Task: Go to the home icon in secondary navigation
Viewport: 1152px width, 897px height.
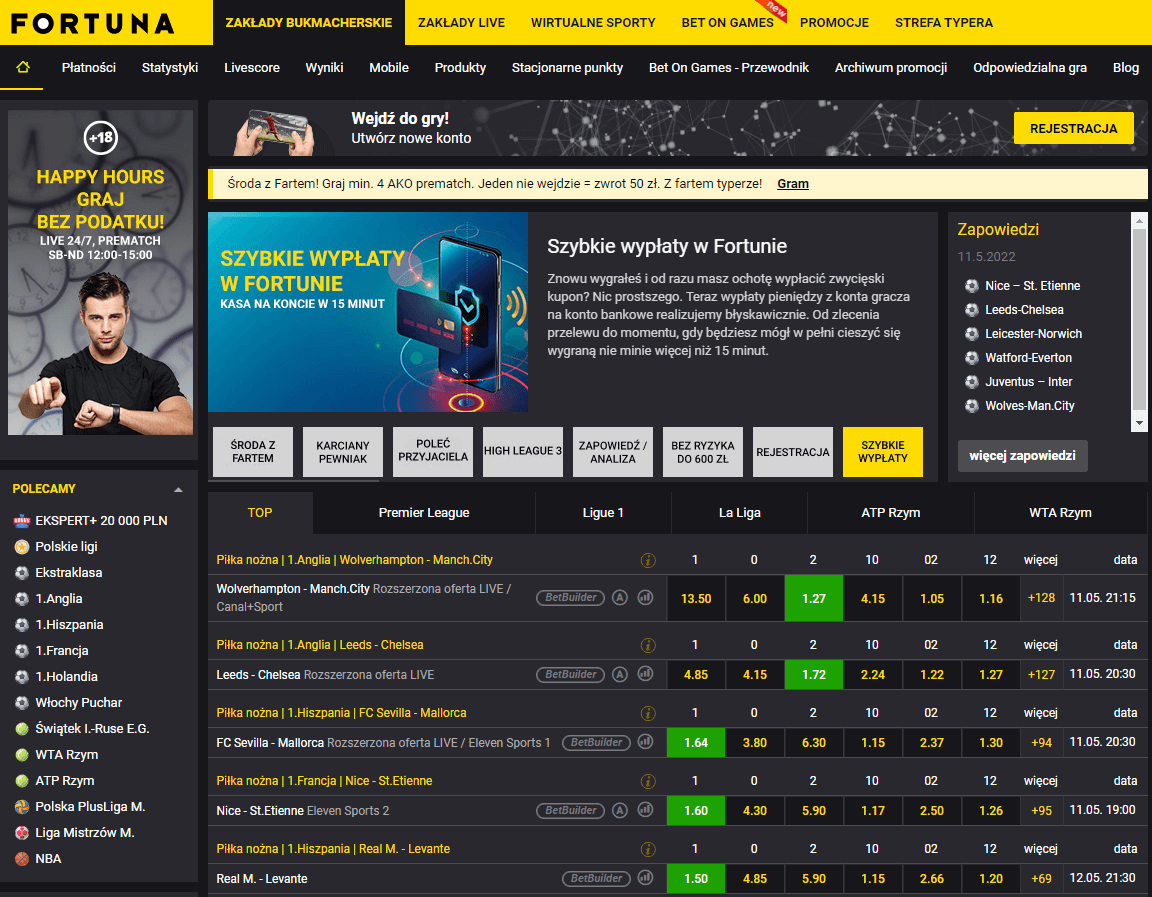Action: pyautogui.click(x=23, y=67)
